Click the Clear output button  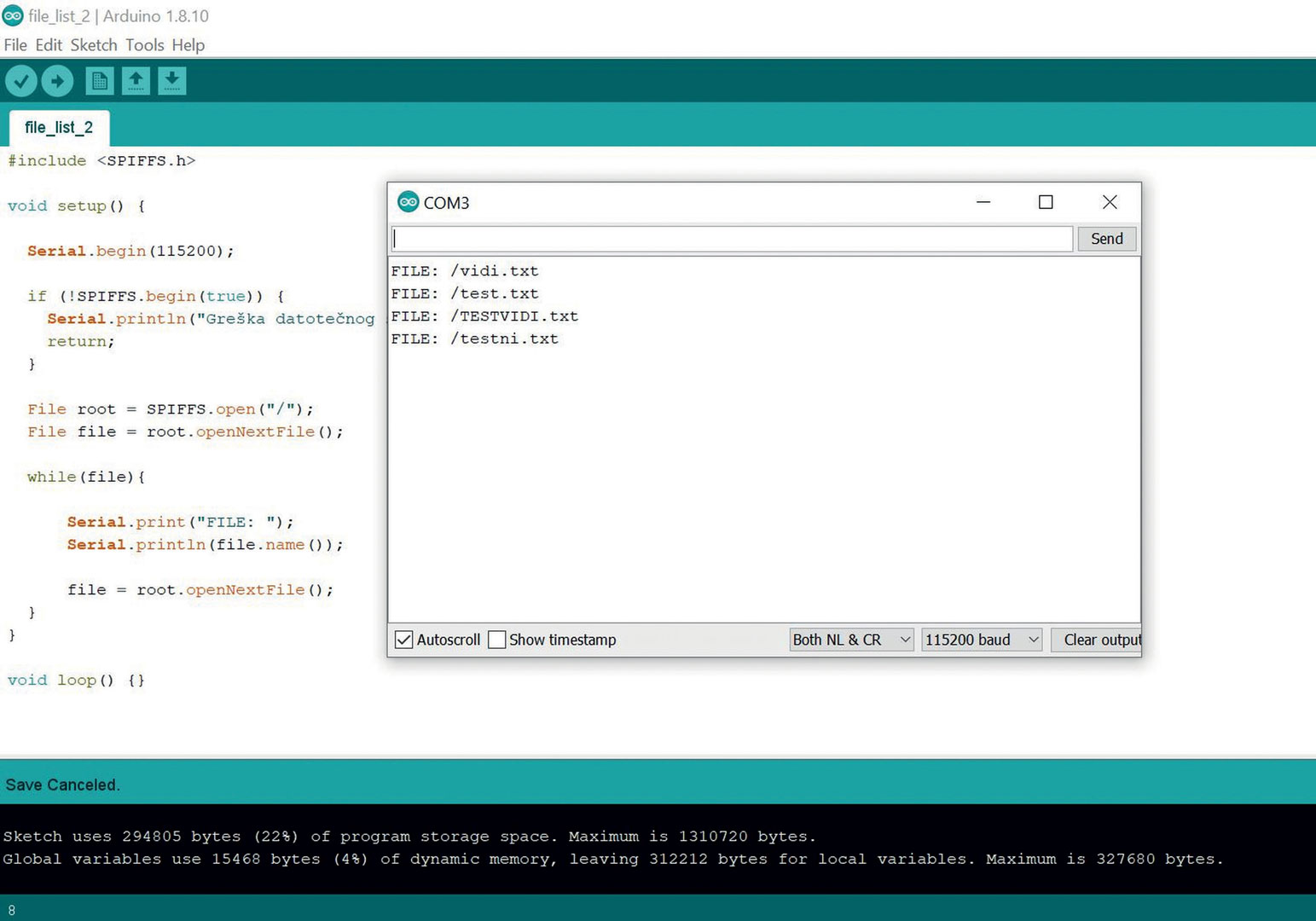pos(1099,640)
